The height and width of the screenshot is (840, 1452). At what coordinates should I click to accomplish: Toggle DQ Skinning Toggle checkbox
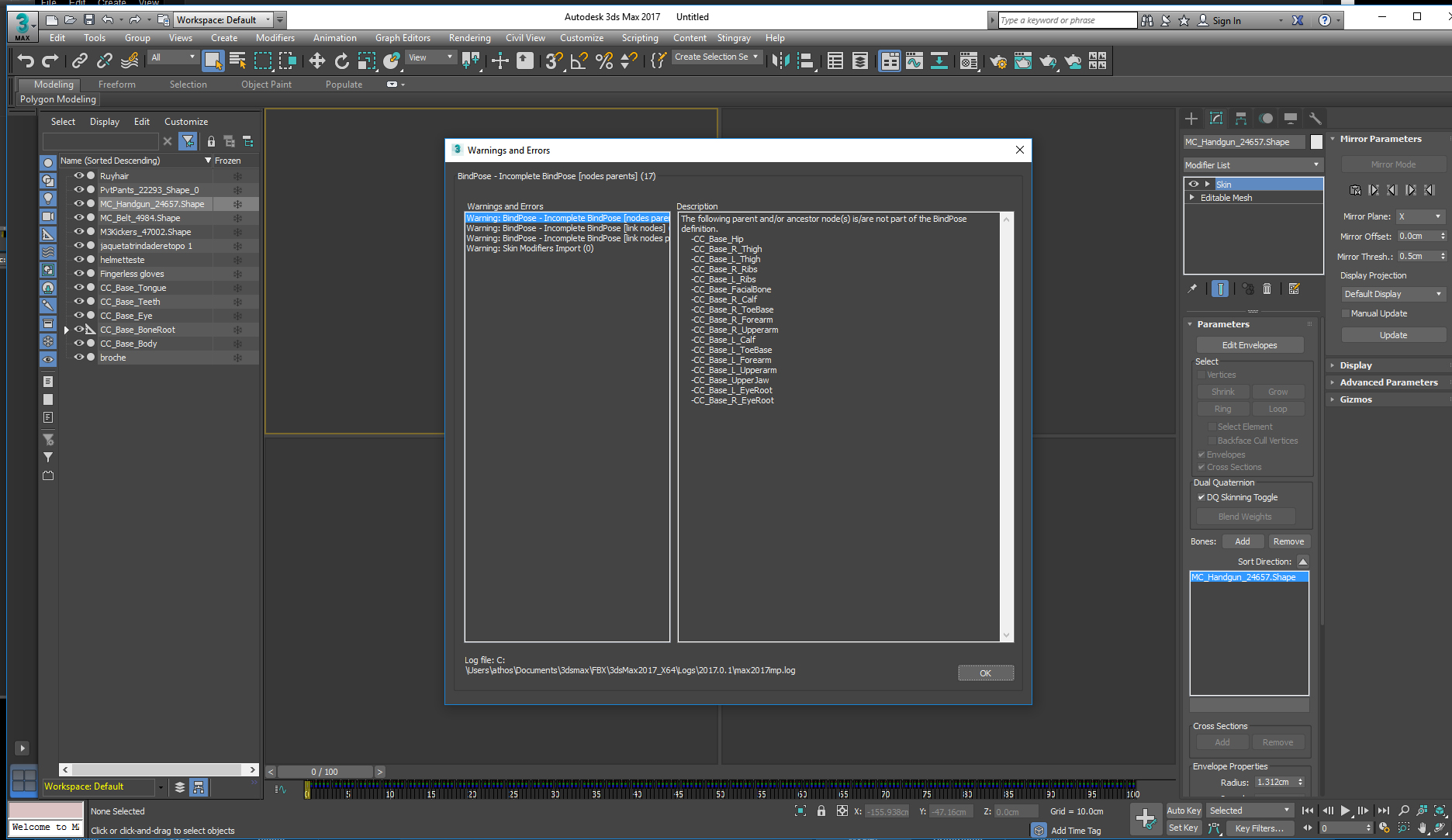pyautogui.click(x=1201, y=498)
